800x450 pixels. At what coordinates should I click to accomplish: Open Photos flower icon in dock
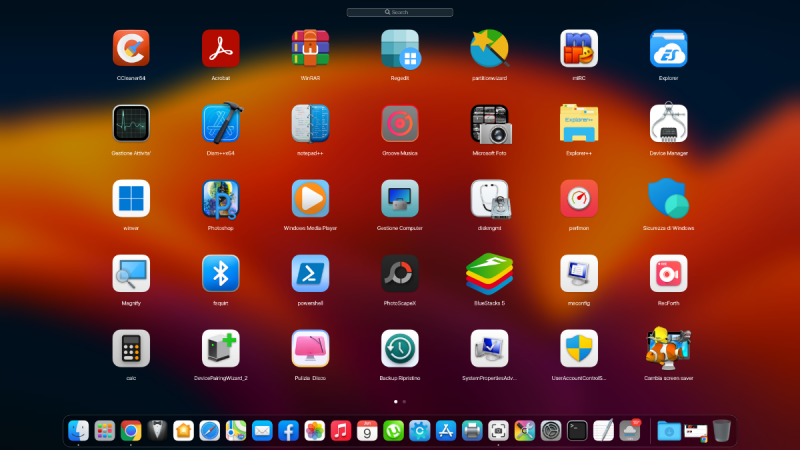(x=315, y=431)
